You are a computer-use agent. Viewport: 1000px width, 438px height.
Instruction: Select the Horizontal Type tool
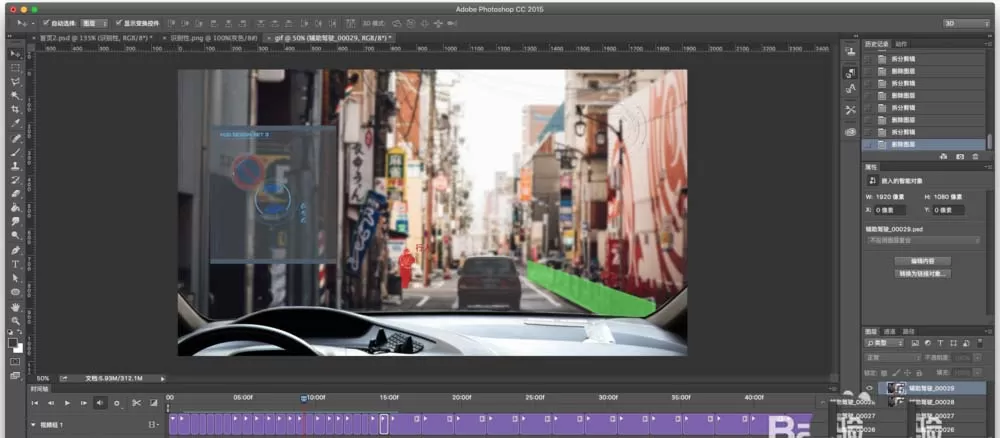click(15, 264)
